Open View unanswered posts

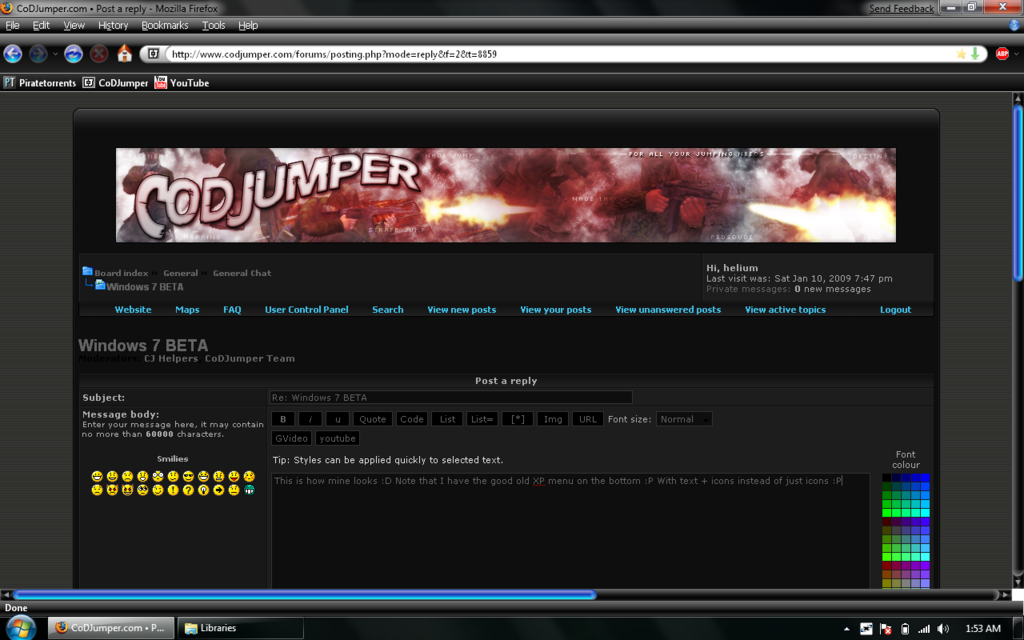[668, 310]
